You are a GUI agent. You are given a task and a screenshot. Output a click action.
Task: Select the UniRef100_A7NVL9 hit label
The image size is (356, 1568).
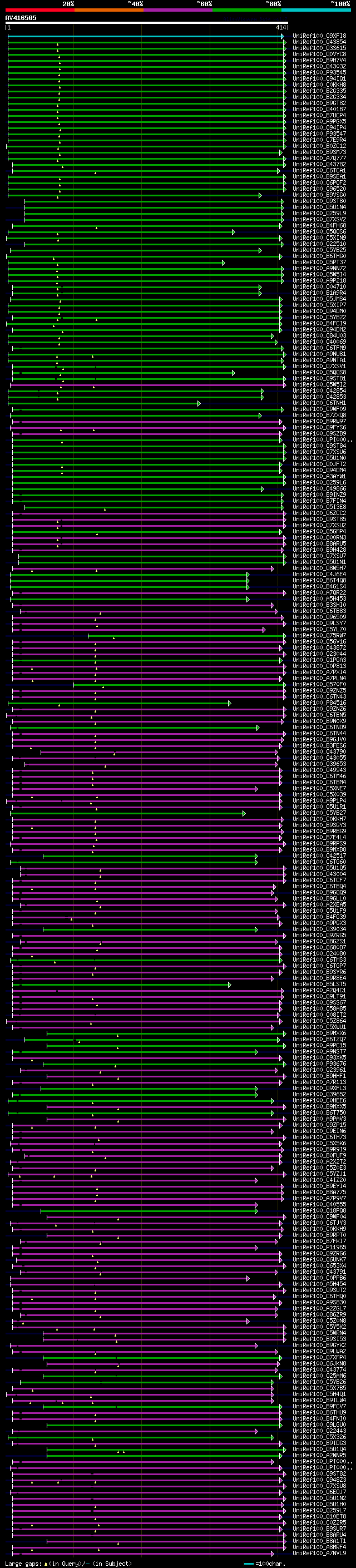319,1553
